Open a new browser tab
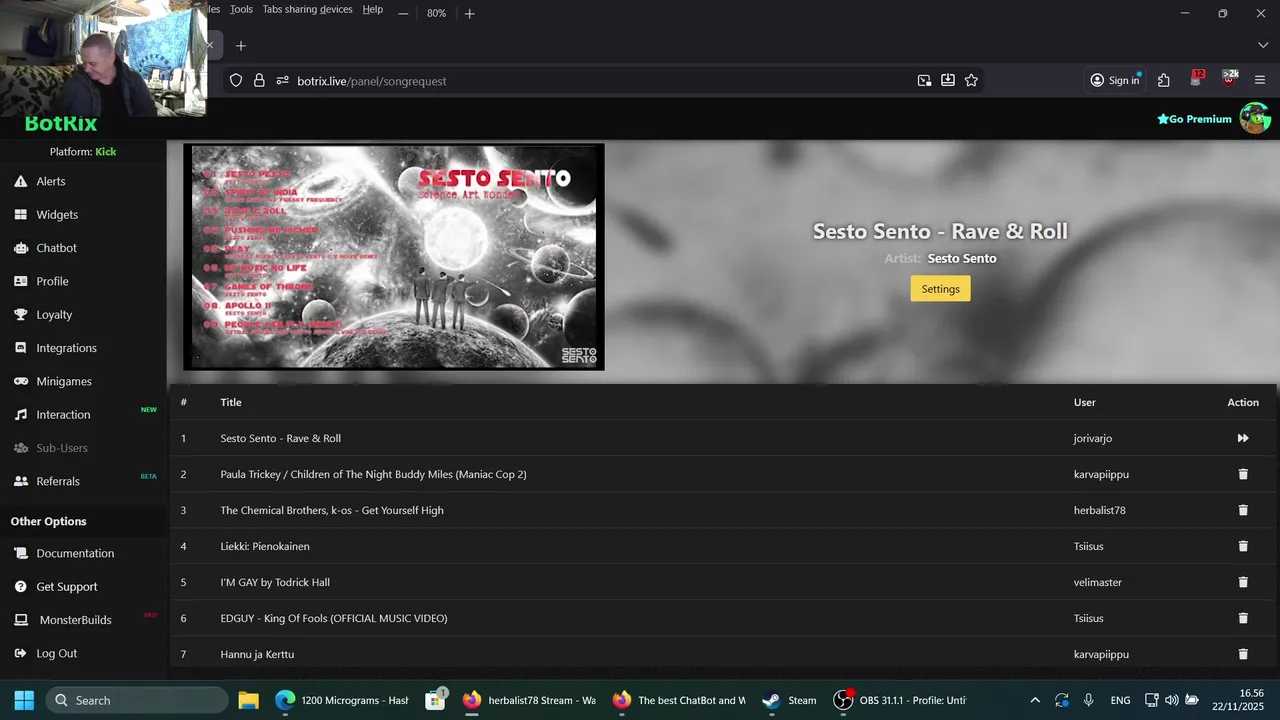 click(x=241, y=45)
